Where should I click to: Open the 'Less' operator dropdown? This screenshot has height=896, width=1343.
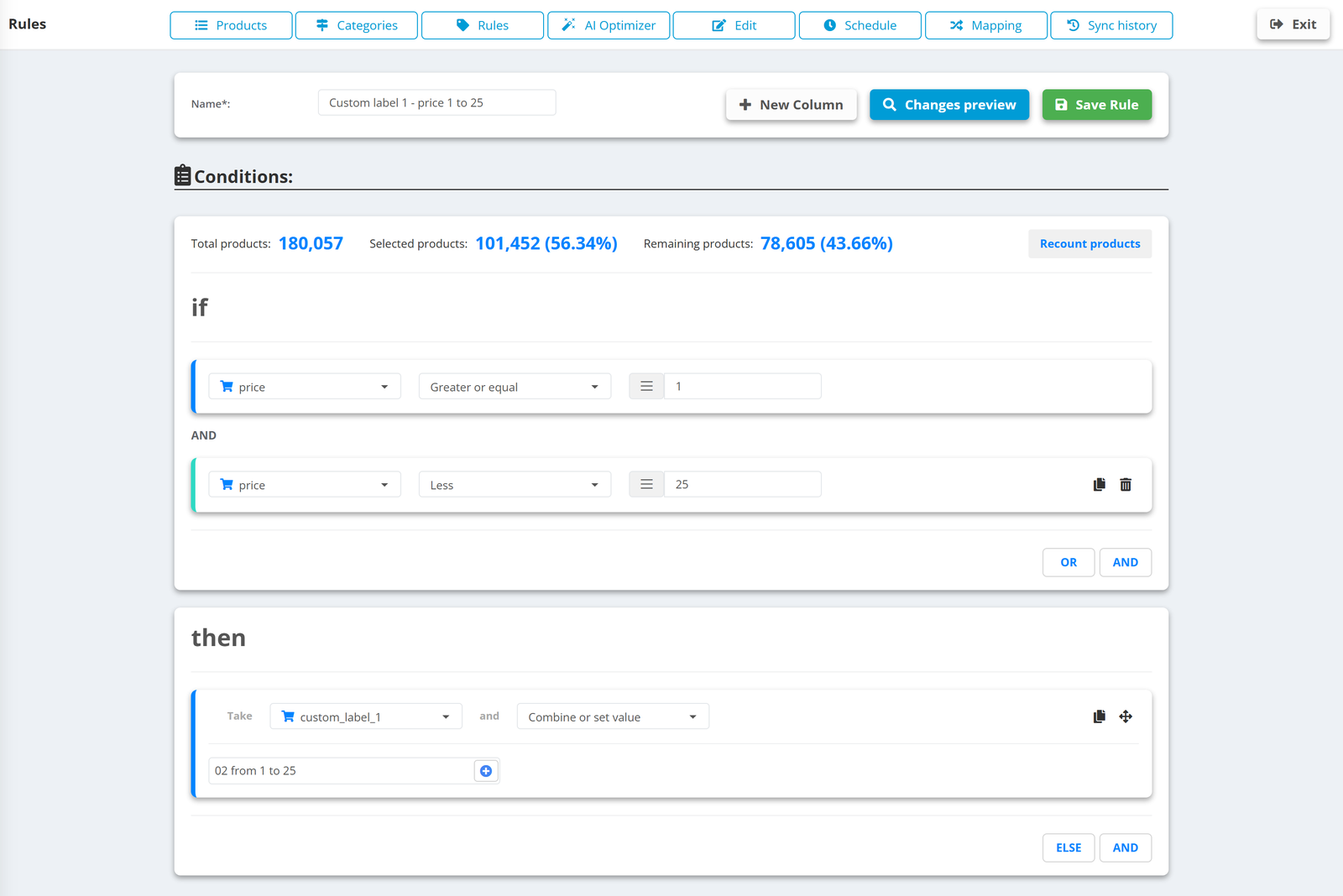pos(515,485)
